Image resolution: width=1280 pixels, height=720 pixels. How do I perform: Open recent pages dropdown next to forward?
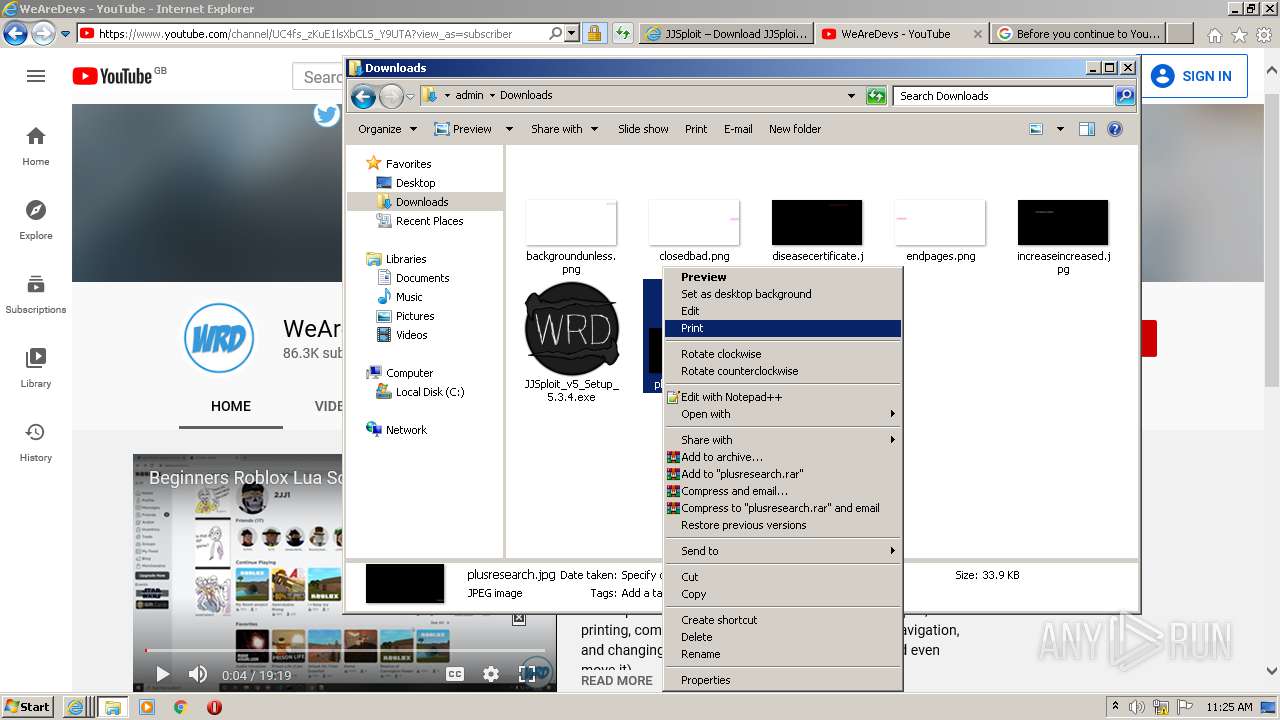click(410, 97)
